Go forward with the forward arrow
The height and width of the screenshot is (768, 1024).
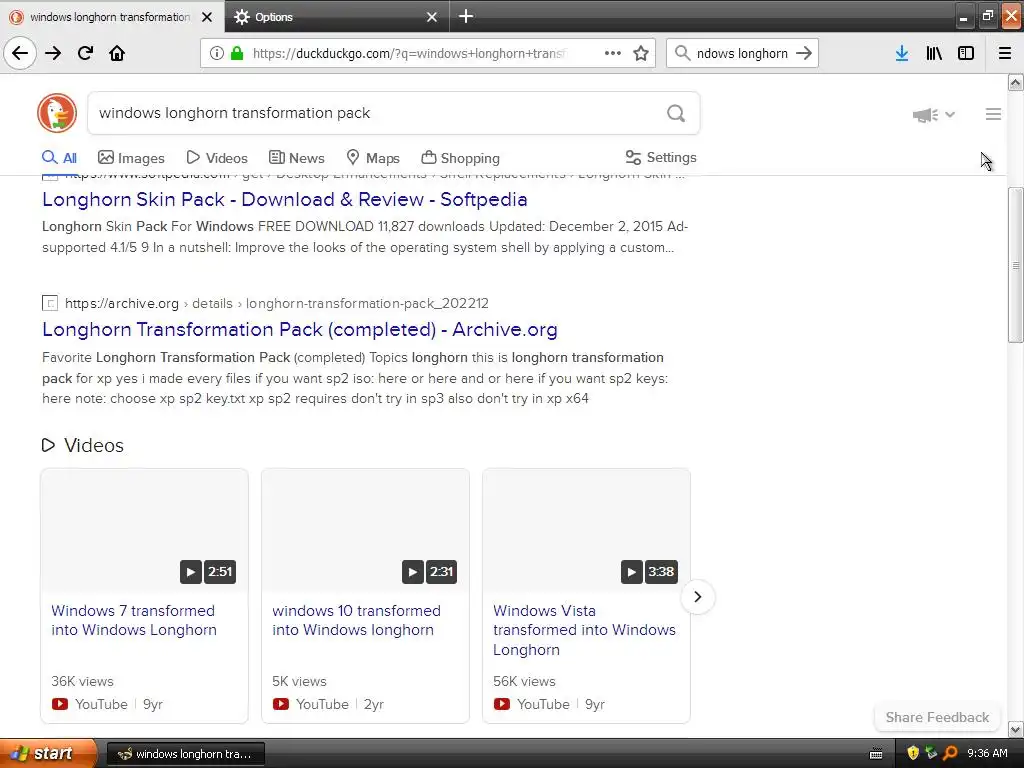53,53
